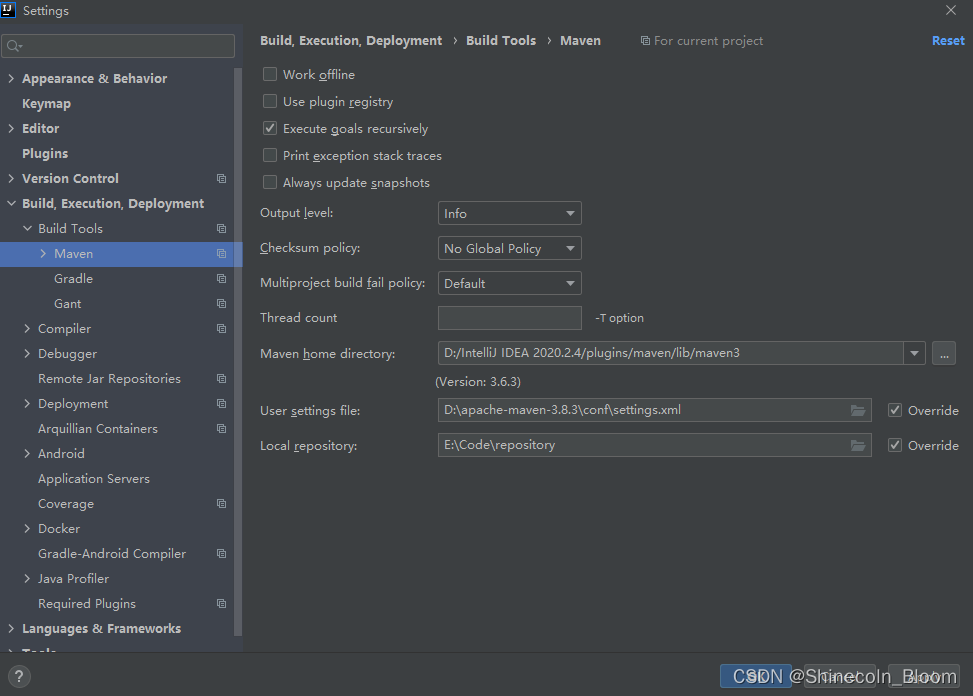Toggle Override for Local repository
The image size is (973, 696).
pos(895,445)
